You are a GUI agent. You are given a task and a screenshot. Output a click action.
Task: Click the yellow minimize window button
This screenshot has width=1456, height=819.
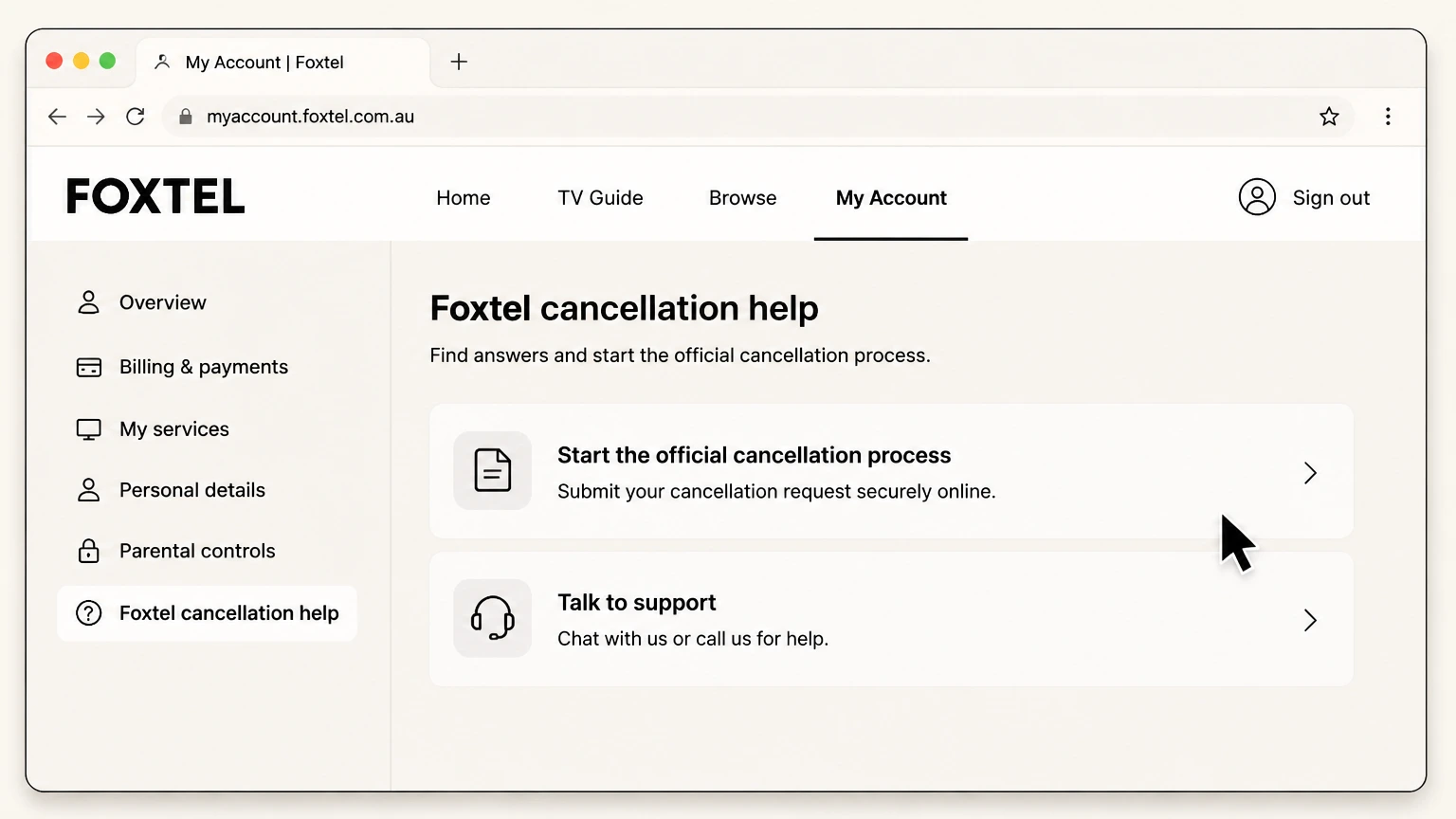[x=81, y=61]
